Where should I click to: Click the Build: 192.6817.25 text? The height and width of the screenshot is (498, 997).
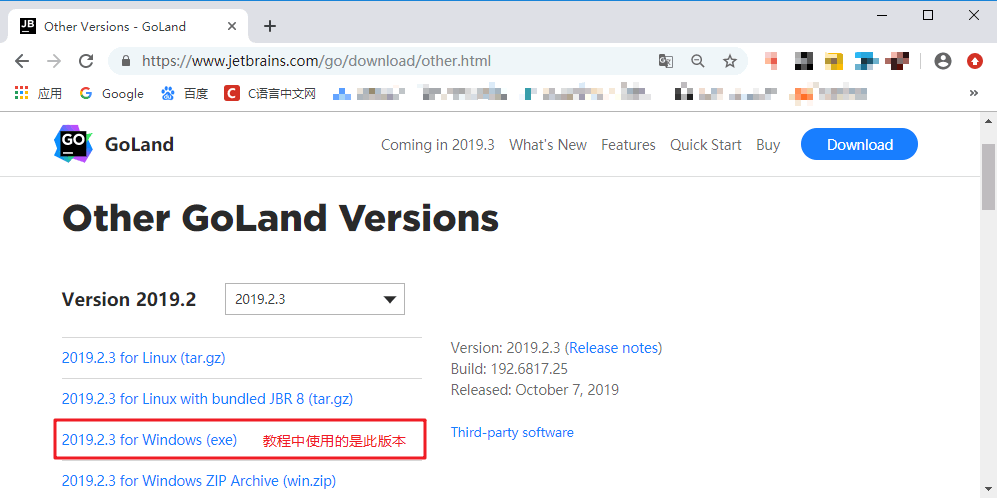point(509,369)
